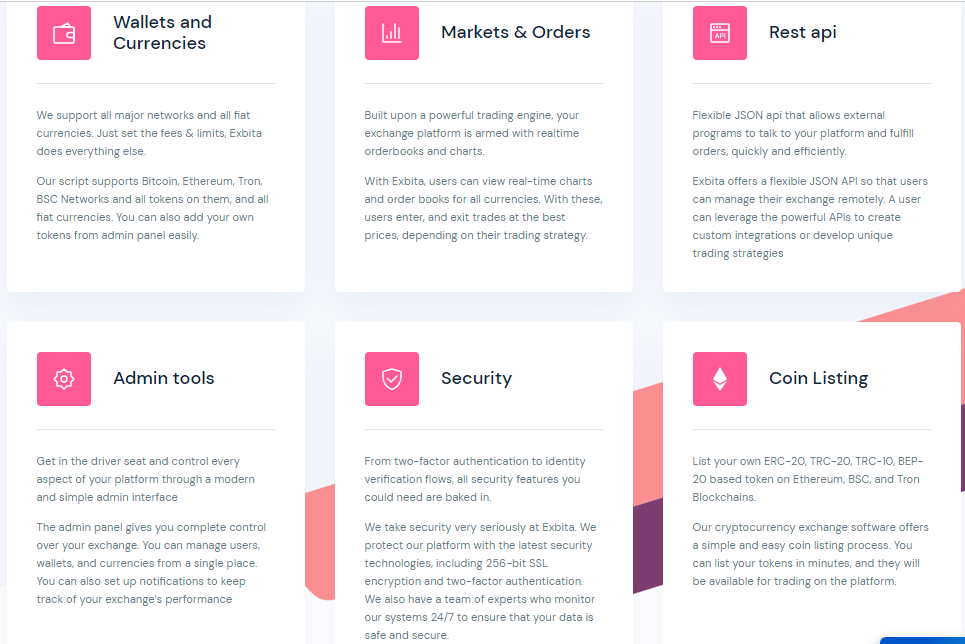The width and height of the screenshot is (965, 644).
Task: Click the gear Admin tools icon
Action: [x=64, y=379]
